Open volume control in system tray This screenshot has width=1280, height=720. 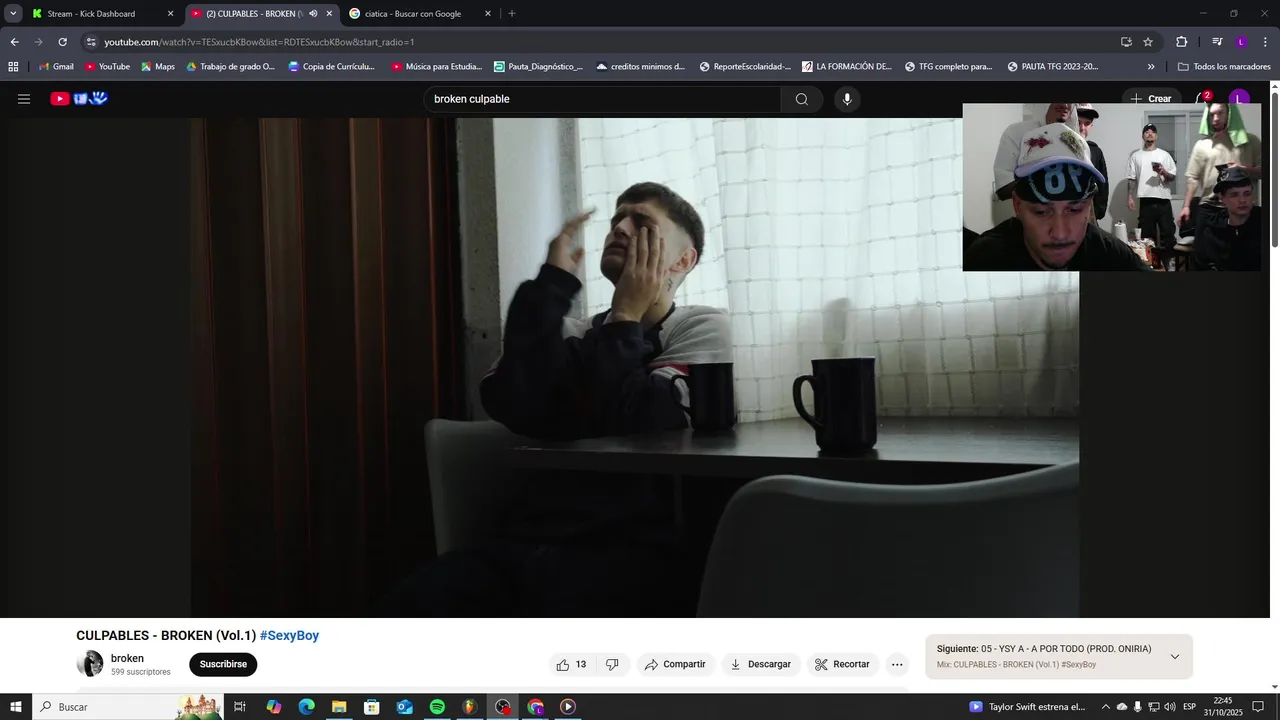(1170, 707)
